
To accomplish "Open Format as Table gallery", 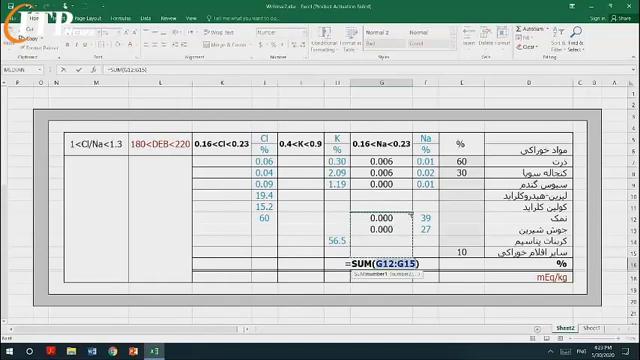I will coord(350,40).
